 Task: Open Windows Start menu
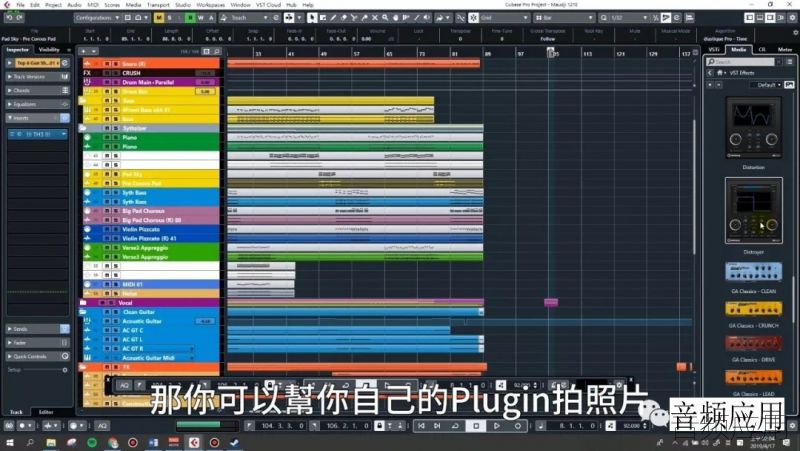click(10, 443)
